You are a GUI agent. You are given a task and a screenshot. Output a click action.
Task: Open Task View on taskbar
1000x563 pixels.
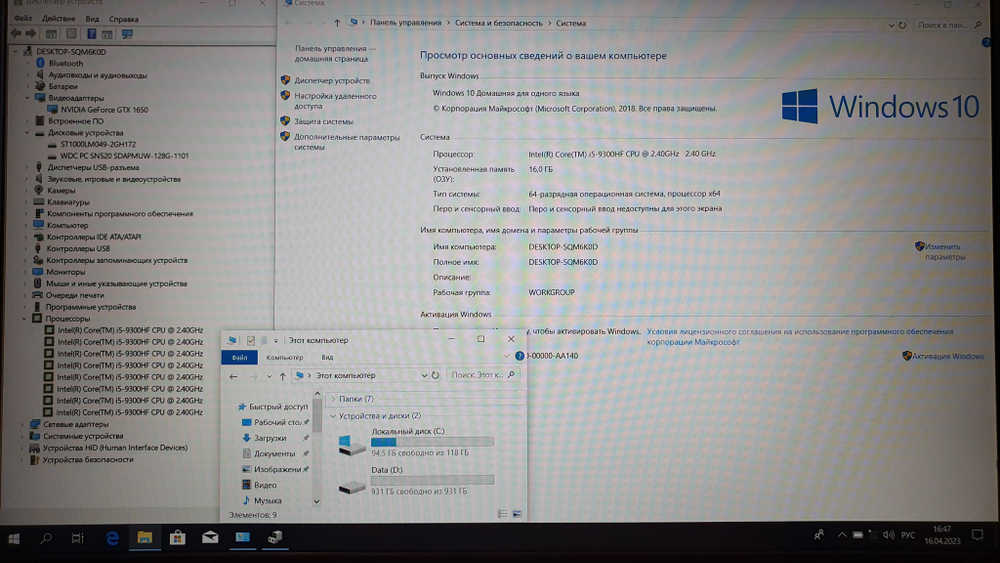[x=78, y=539]
